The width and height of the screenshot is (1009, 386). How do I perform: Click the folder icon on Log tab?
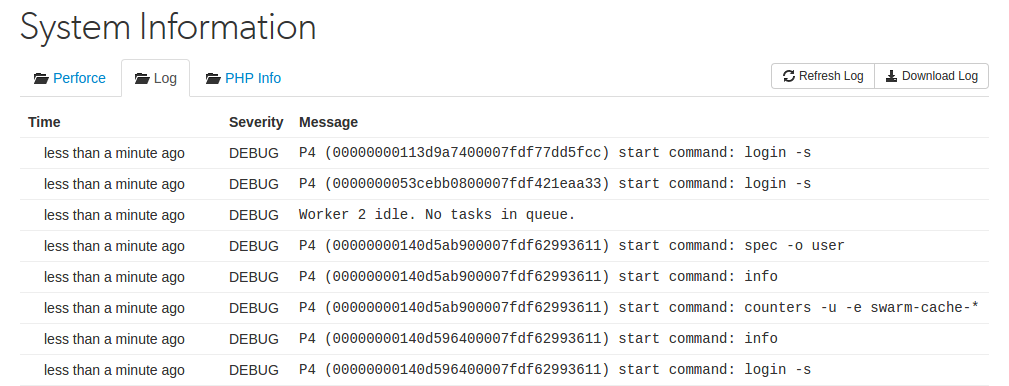tap(142, 78)
